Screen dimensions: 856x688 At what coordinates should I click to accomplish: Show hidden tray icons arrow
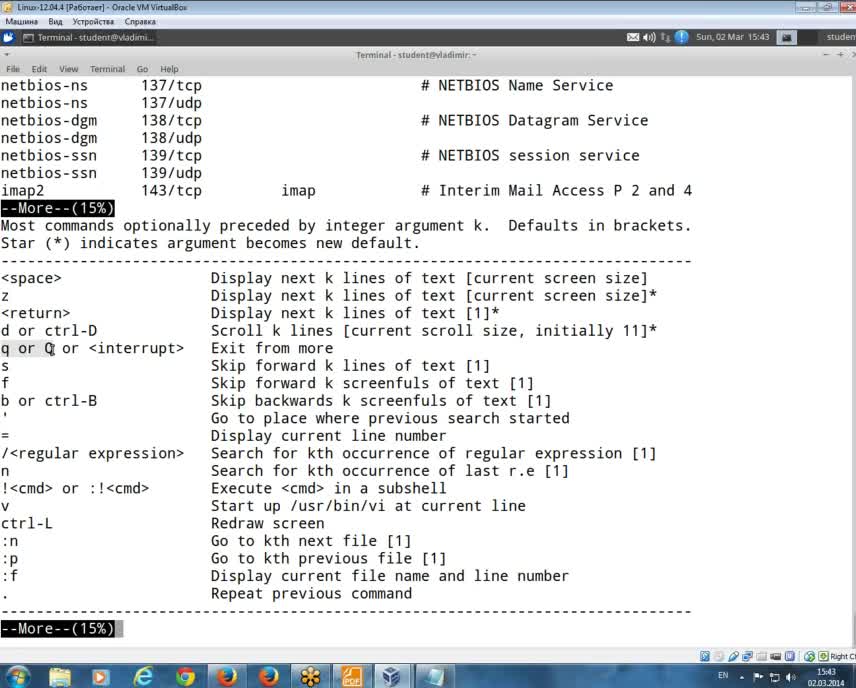[741, 677]
